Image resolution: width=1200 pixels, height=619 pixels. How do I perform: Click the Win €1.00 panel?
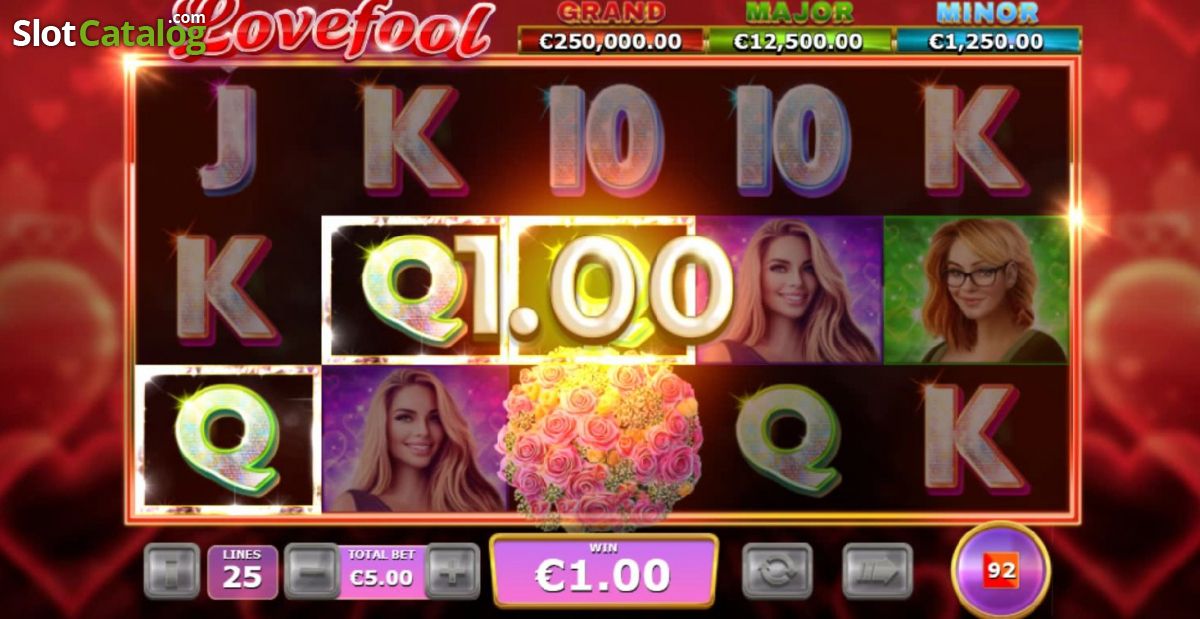coord(603,571)
